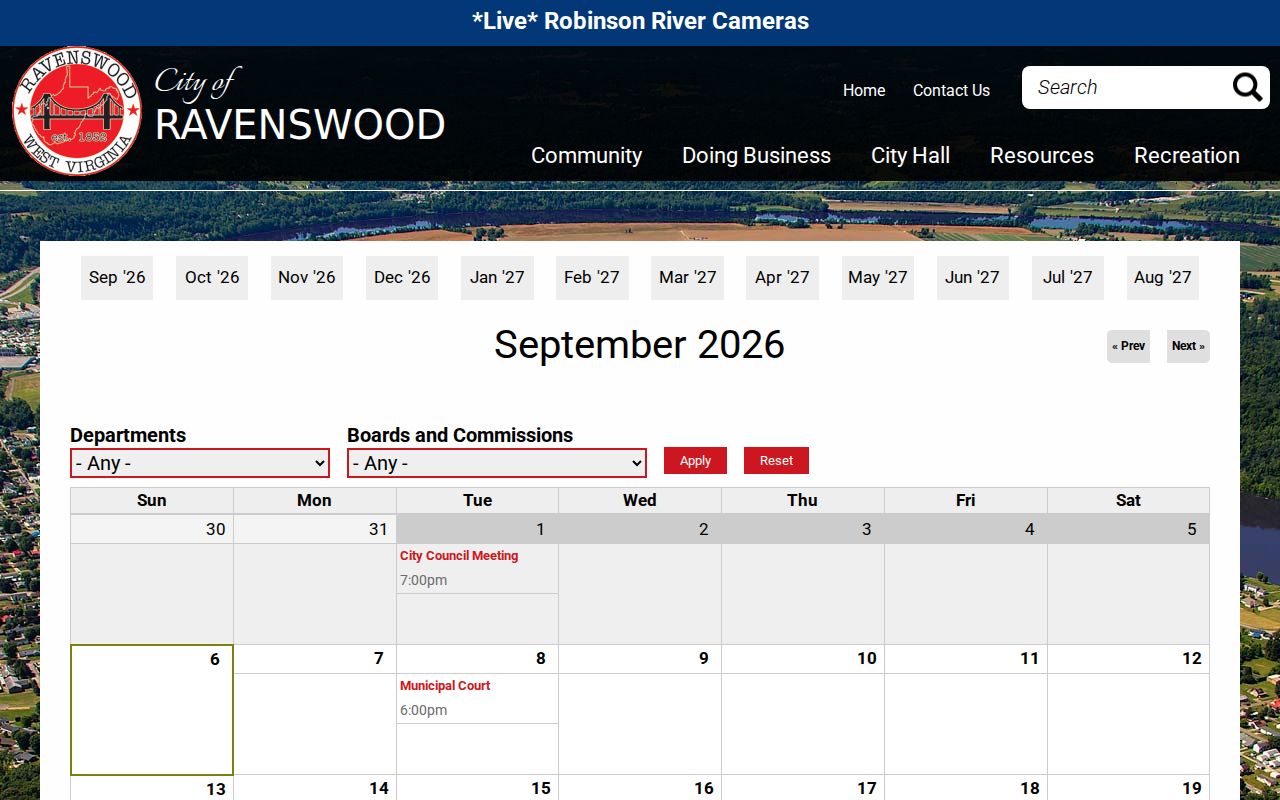The height and width of the screenshot is (800, 1280).
Task: Select the Dec '26 month tab
Action: [402, 277]
